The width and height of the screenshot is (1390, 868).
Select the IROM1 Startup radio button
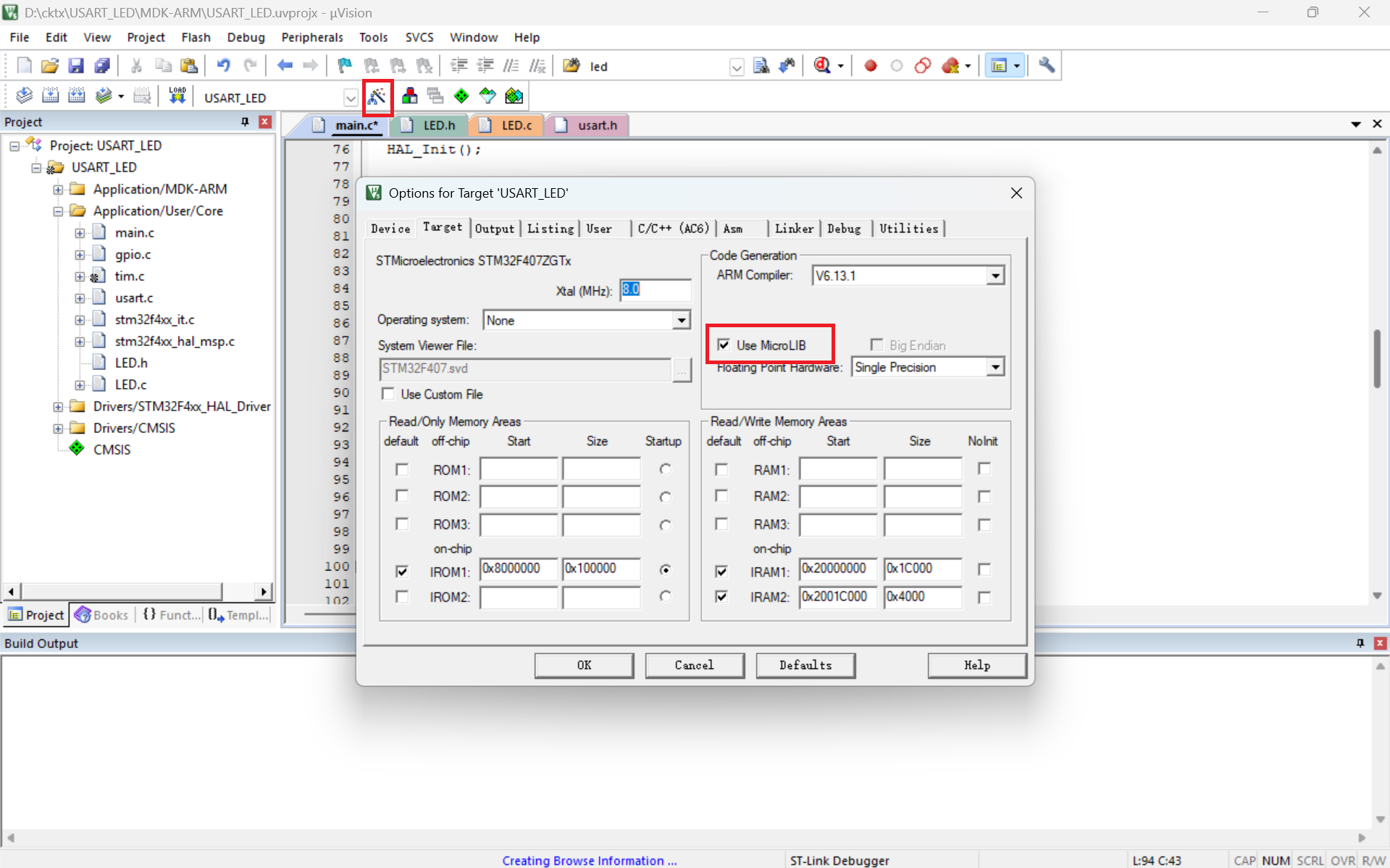[x=665, y=570]
